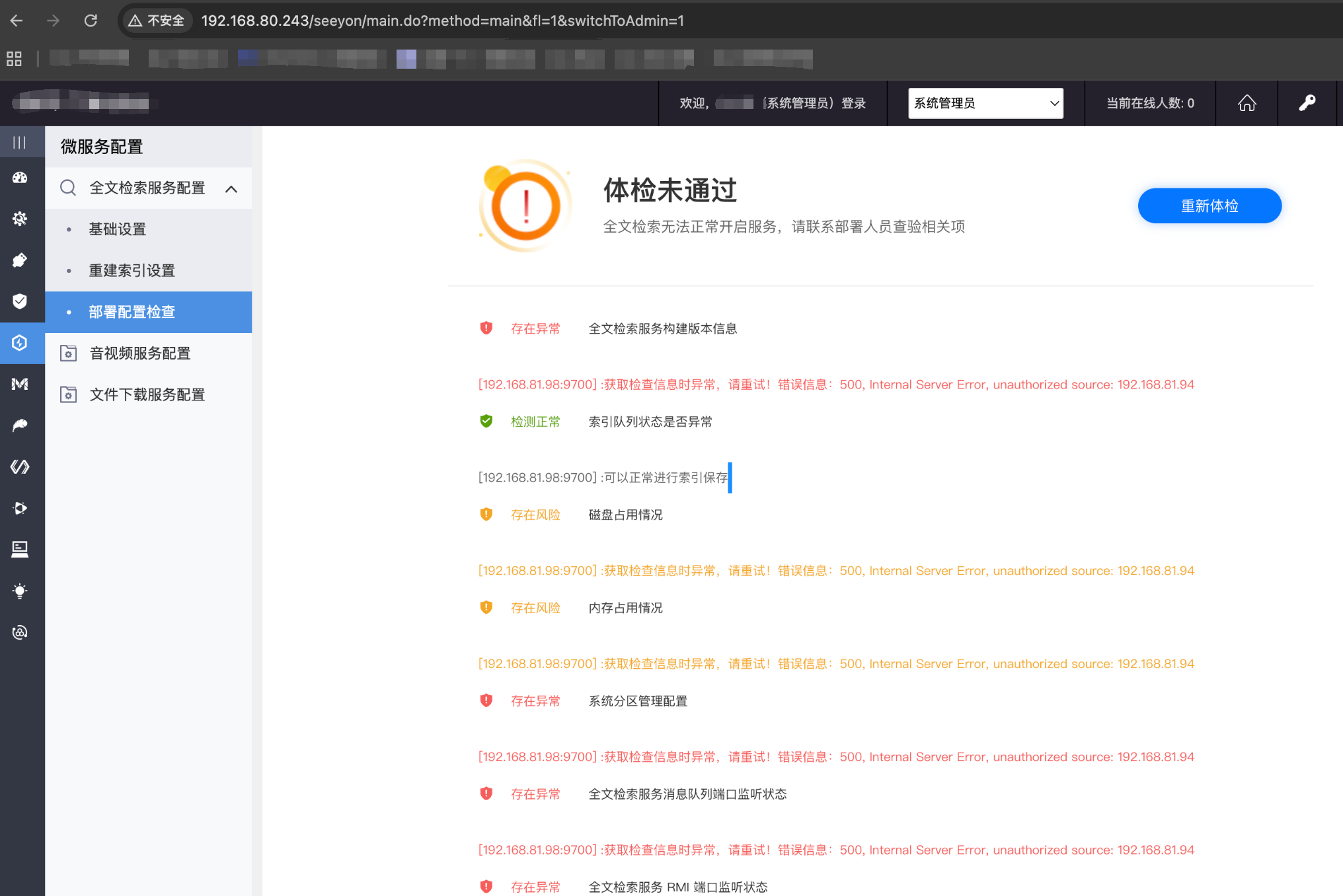Click the large orange exclamation warning icon
Image resolution: width=1343 pixels, height=896 pixels.
click(525, 205)
